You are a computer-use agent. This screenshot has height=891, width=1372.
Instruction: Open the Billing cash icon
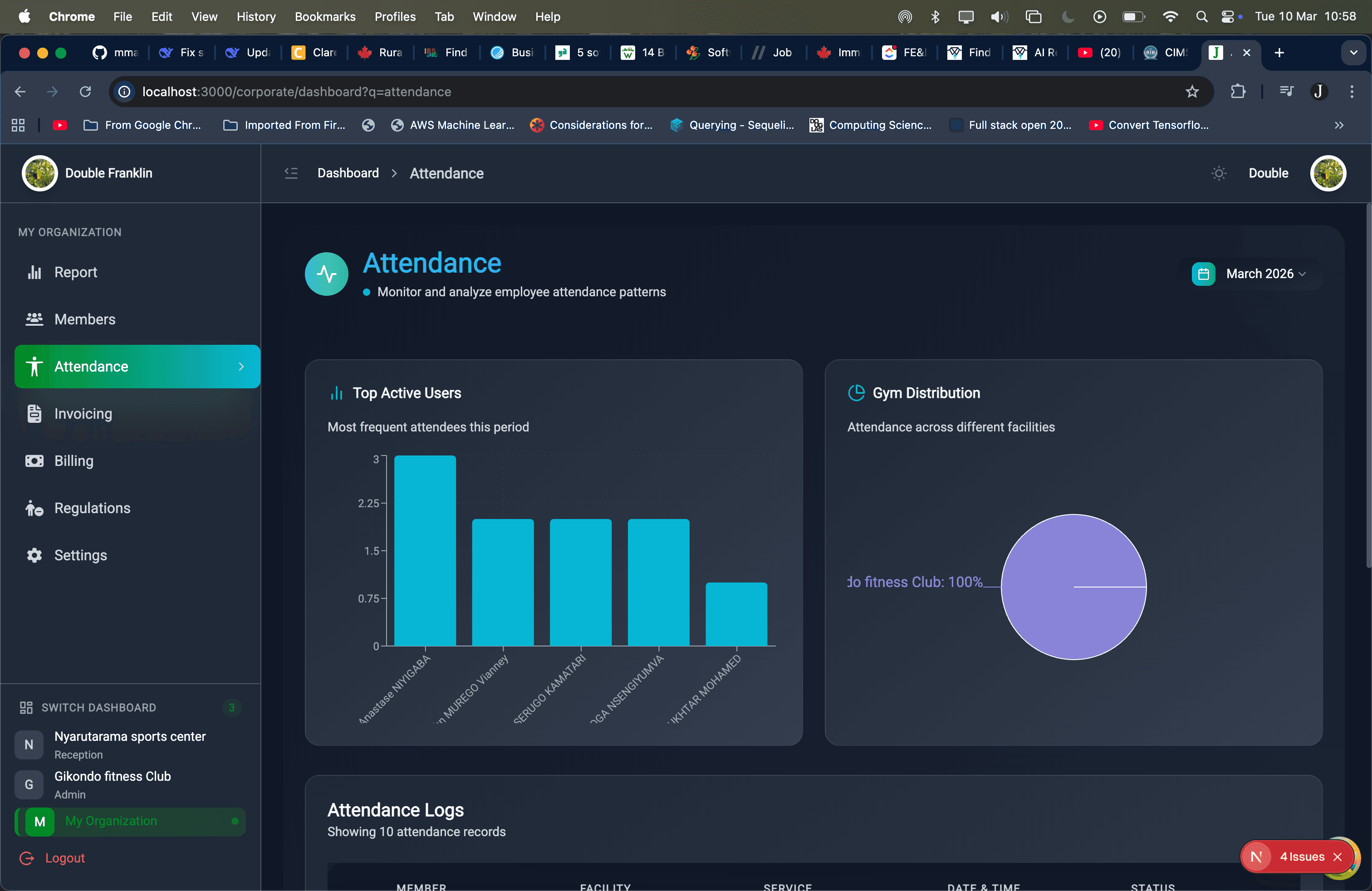coord(34,461)
